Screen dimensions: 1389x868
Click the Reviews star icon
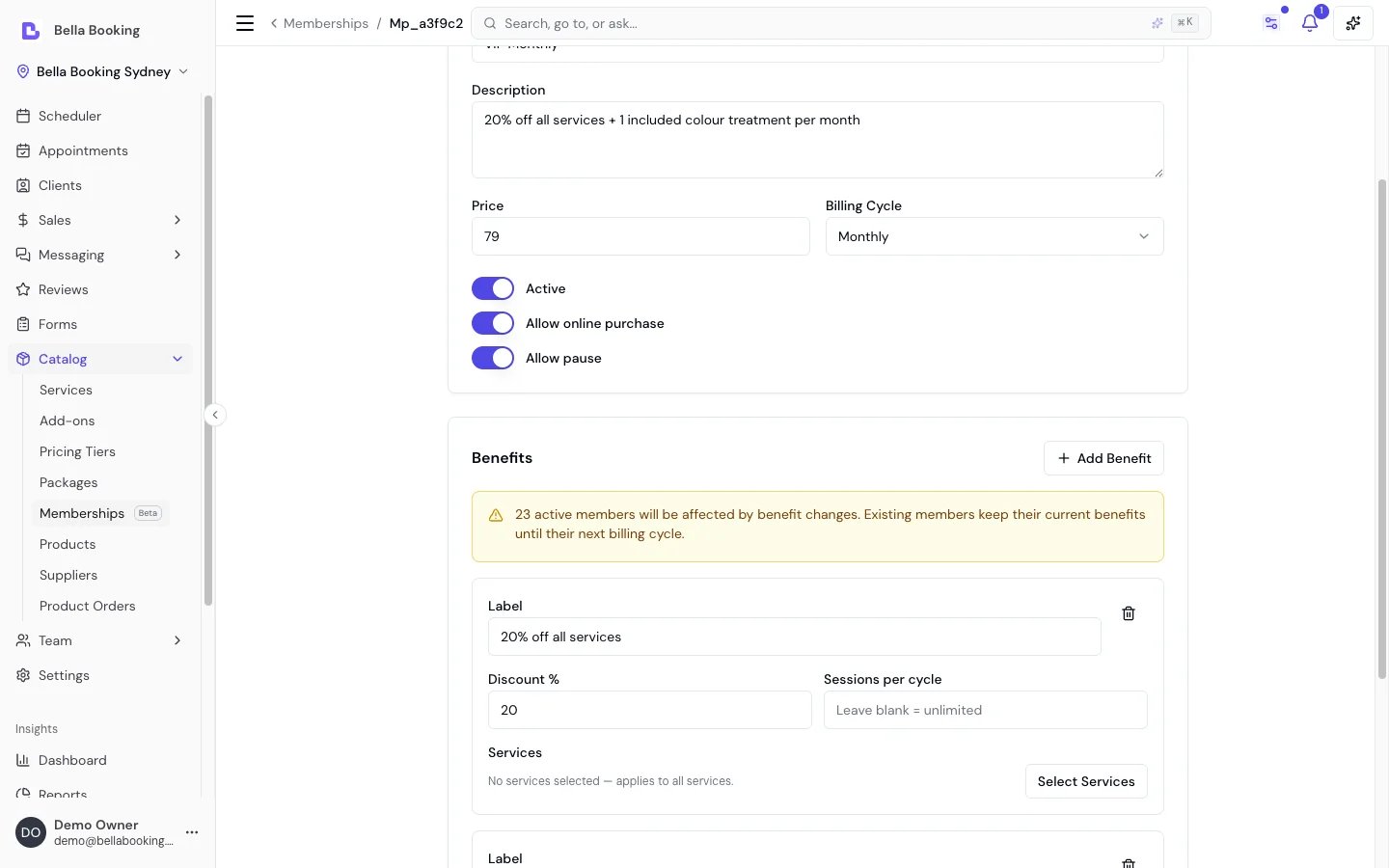(x=23, y=289)
